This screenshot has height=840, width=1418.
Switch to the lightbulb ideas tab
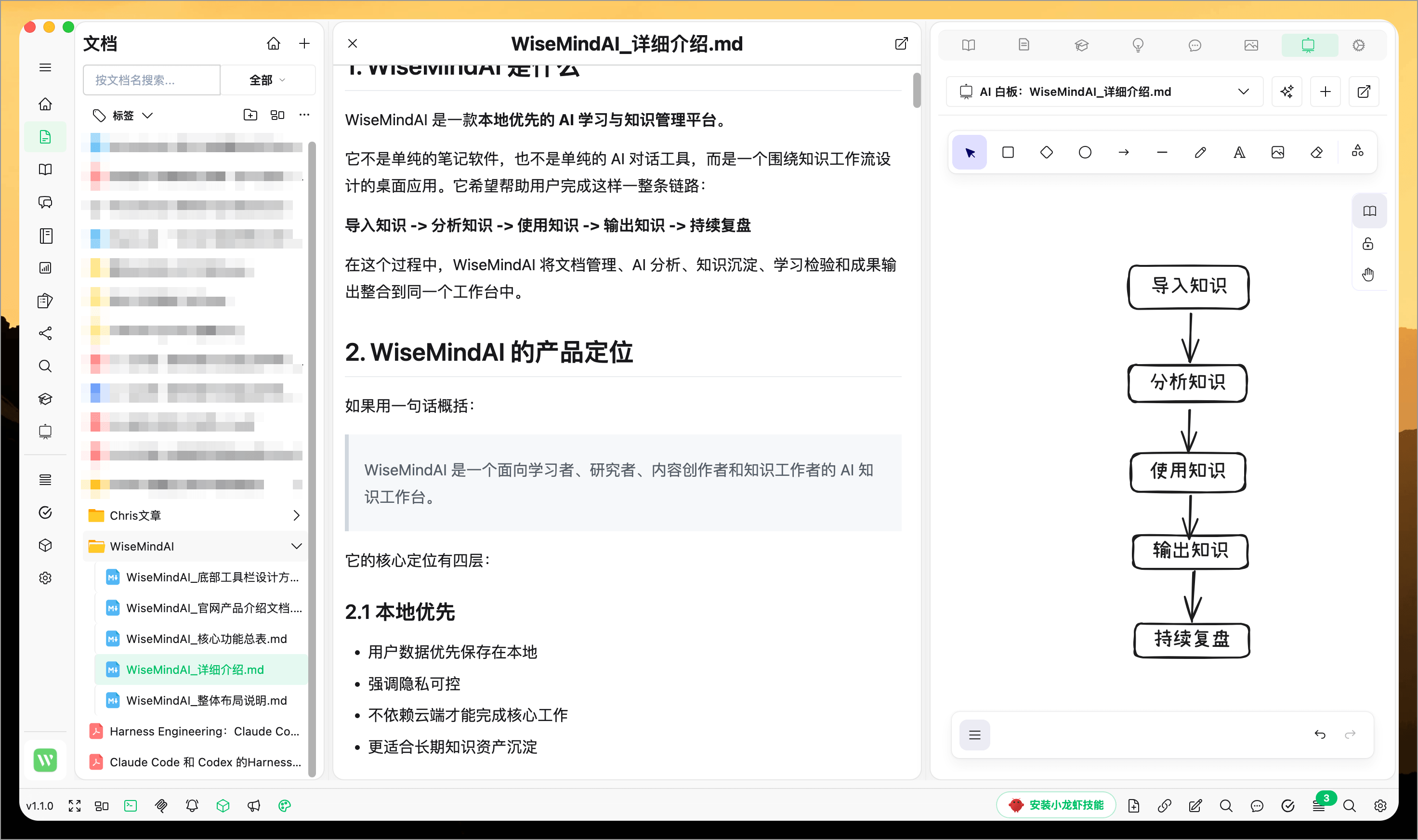coord(1138,45)
